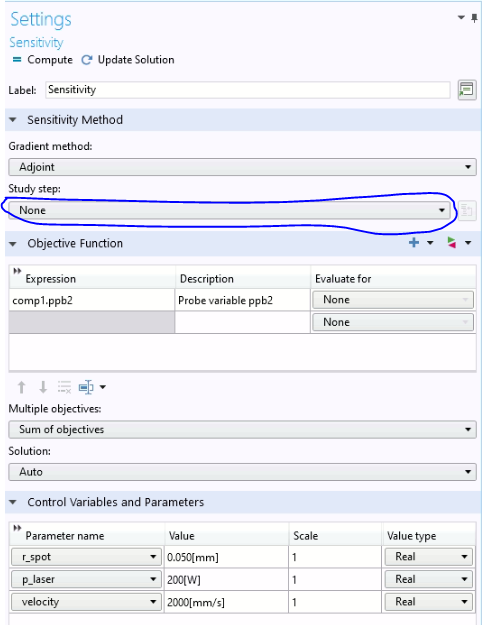Open the Solution Auto dropdown
The height and width of the screenshot is (625, 482).
242,472
